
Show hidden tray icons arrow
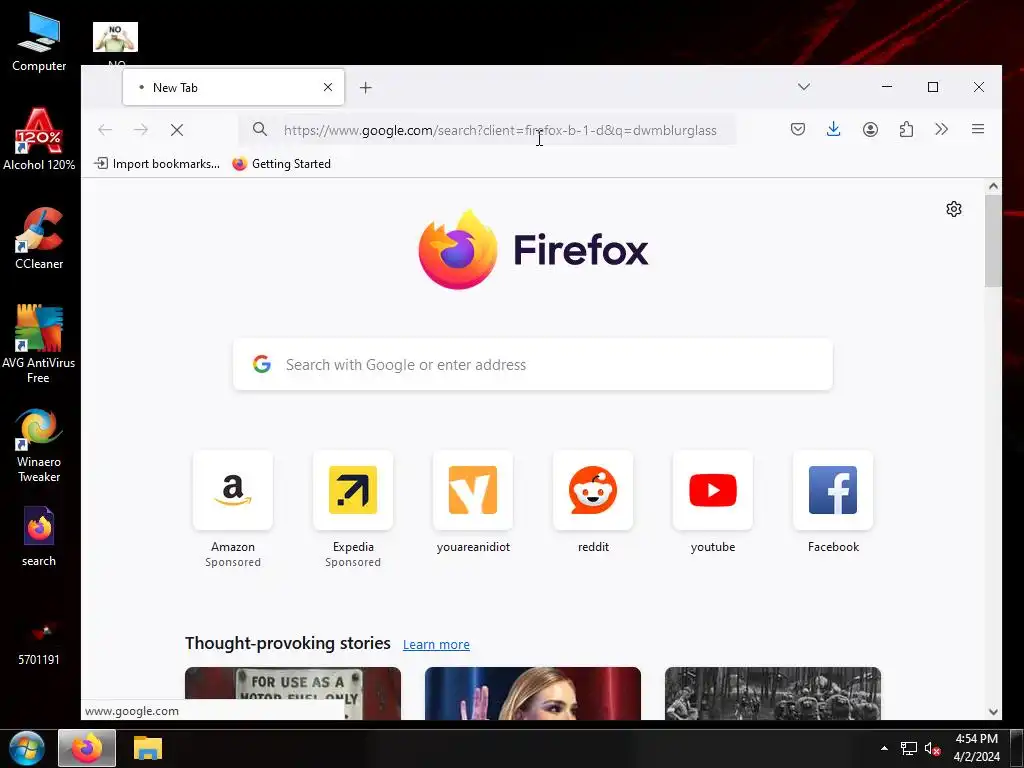point(884,748)
